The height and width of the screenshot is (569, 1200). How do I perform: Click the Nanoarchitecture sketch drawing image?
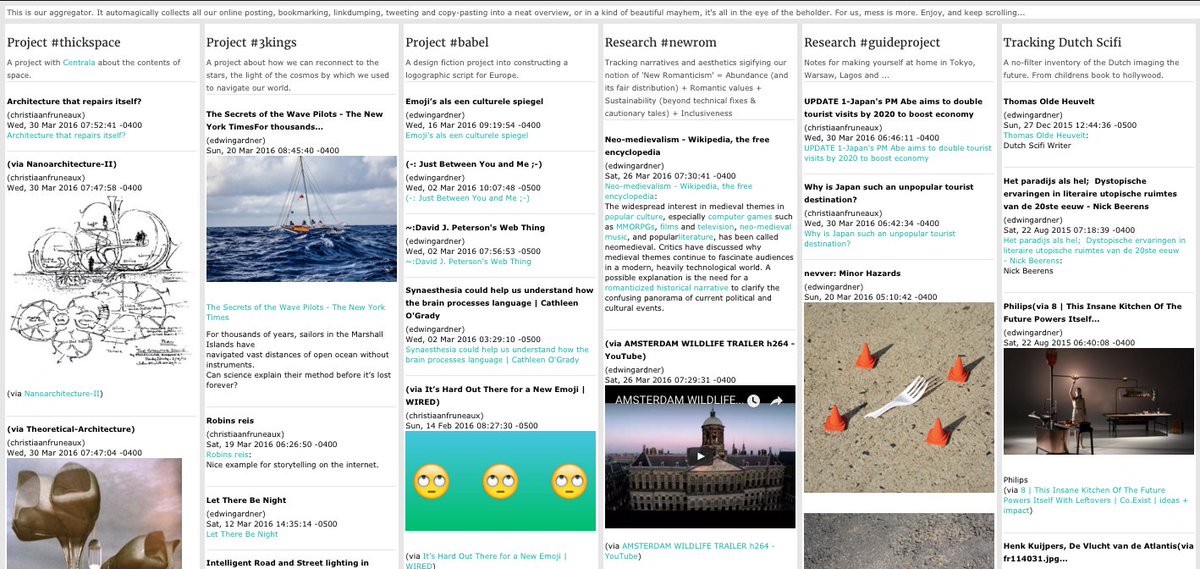tap(98, 283)
